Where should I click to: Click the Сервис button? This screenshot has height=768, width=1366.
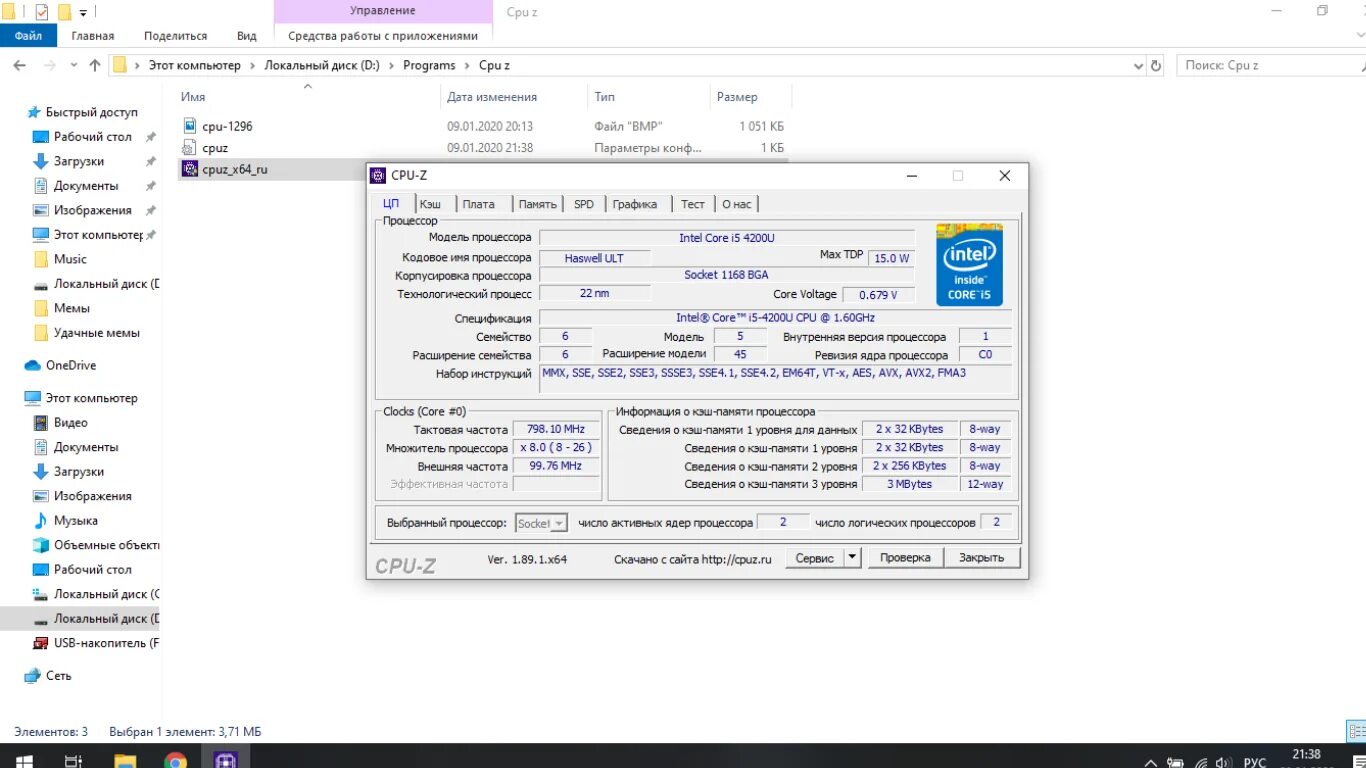[815, 558]
